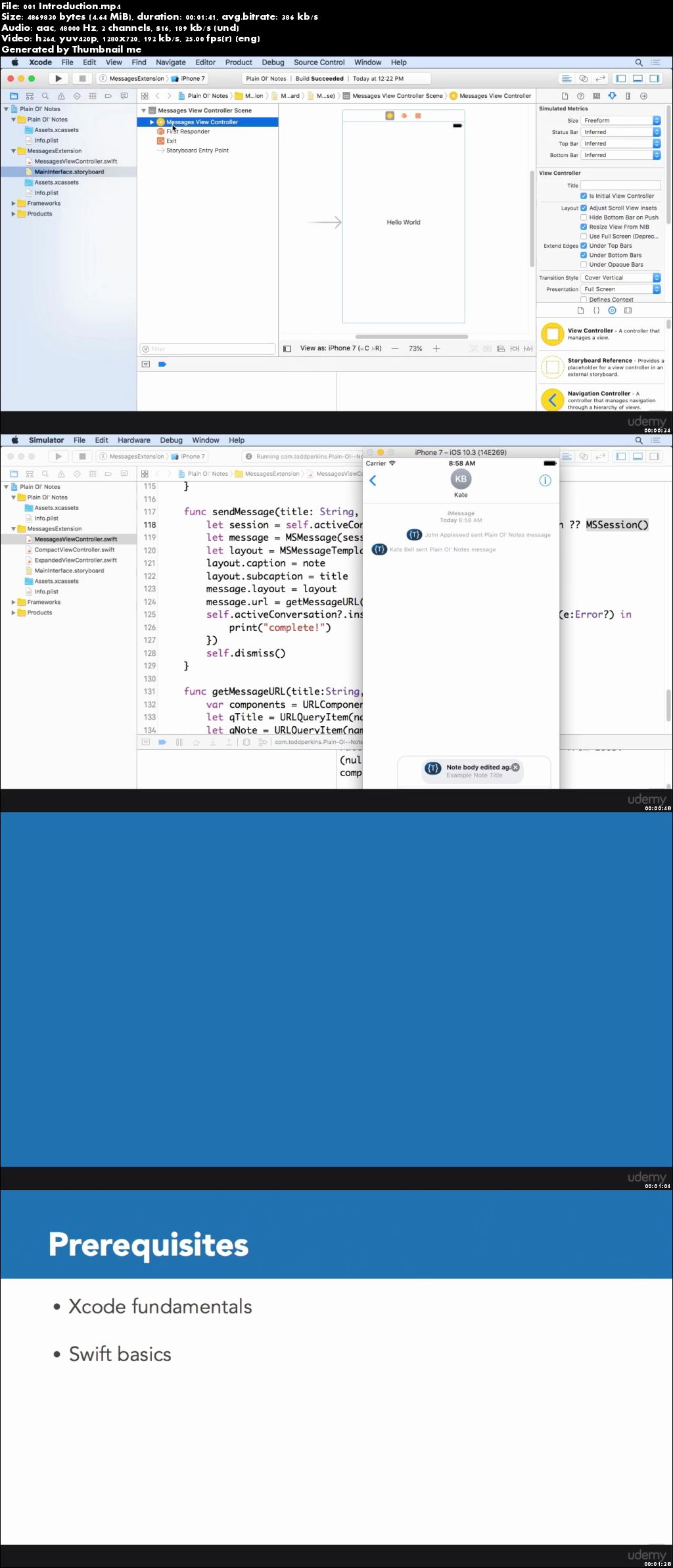The width and height of the screenshot is (673, 1568).
Task: Click the View Controller 'Title' text field
Action: 620,185
